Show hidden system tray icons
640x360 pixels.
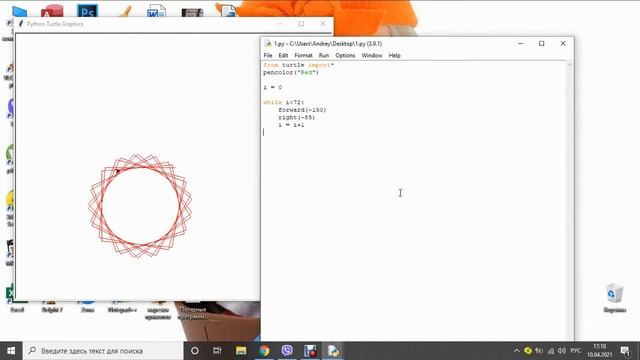point(516,351)
